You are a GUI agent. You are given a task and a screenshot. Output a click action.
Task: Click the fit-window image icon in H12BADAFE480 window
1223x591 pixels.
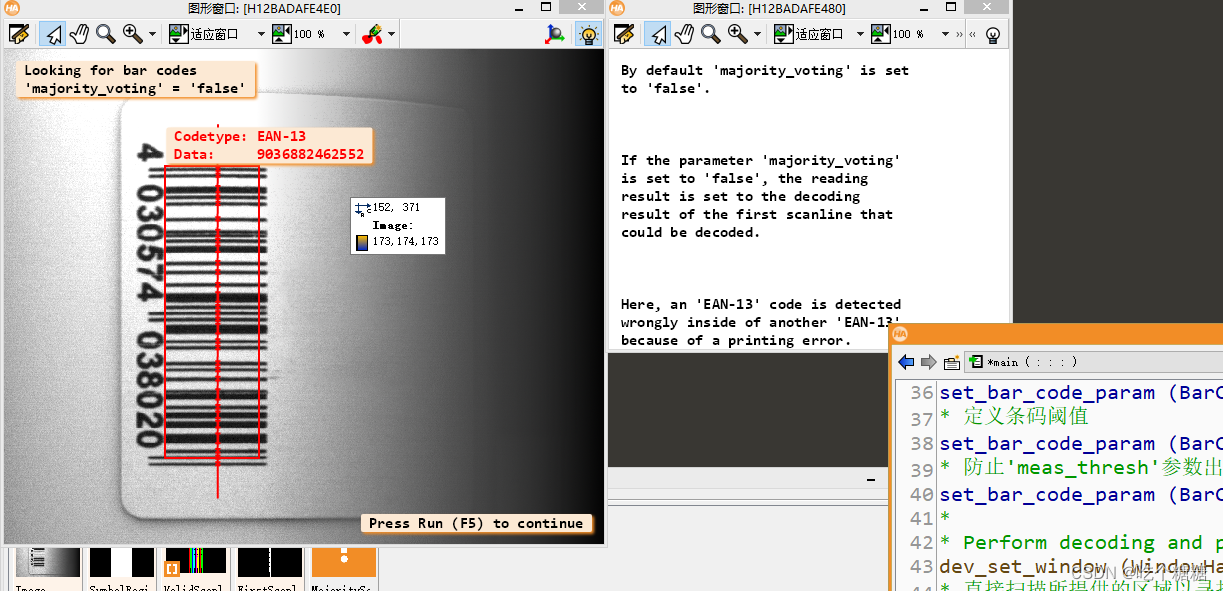[x=783, y=34]
